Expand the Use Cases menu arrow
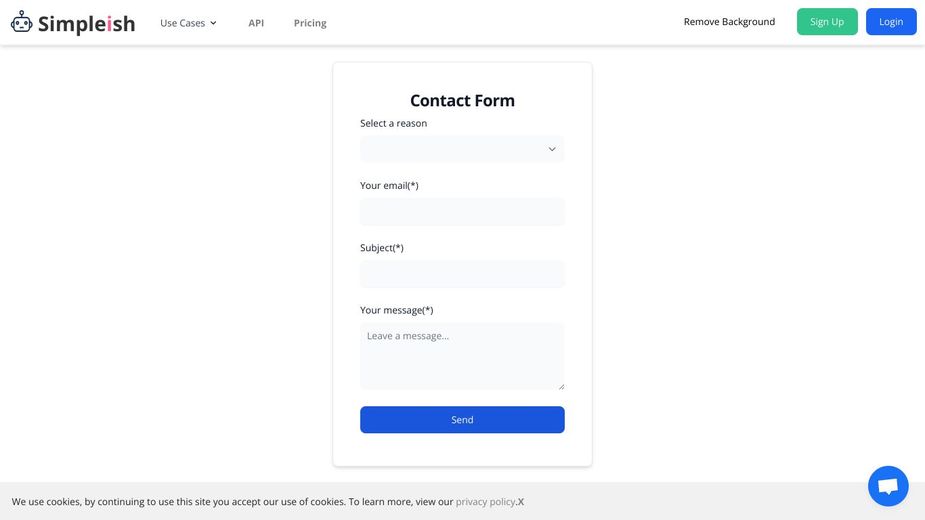 coord(214,23)
